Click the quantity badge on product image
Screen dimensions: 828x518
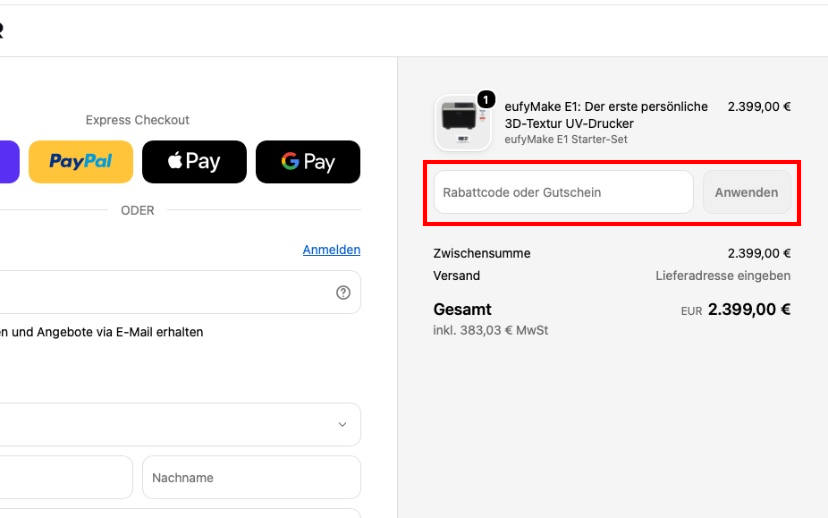tap(486, 99)
